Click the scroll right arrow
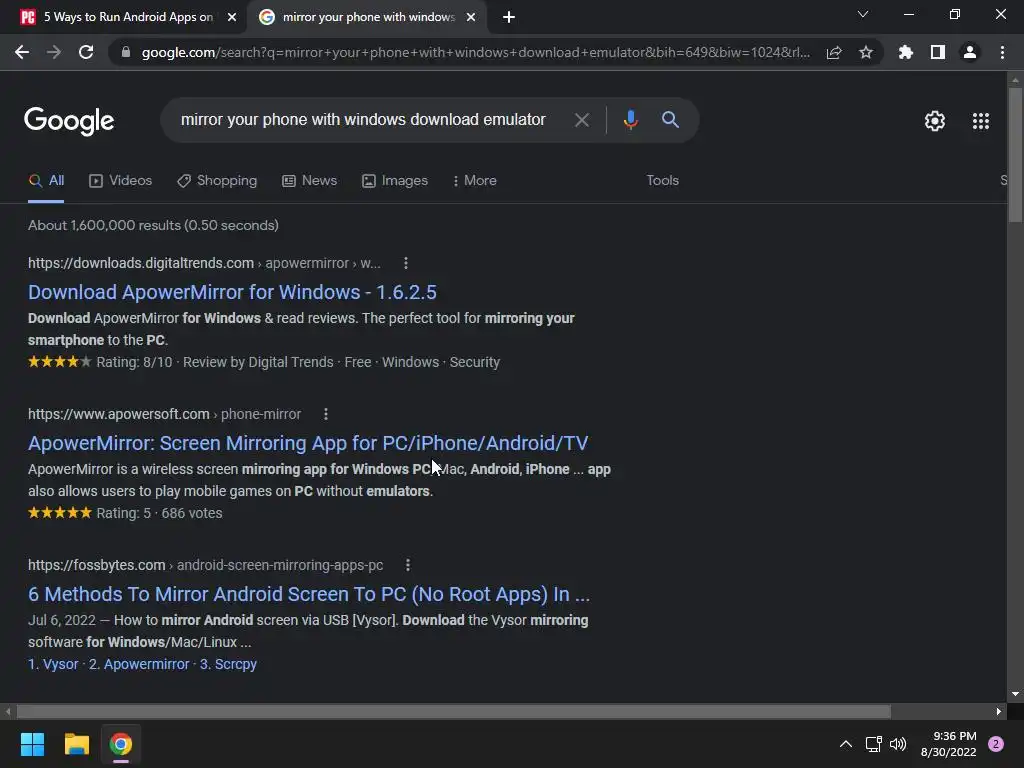 click(999, 711)
